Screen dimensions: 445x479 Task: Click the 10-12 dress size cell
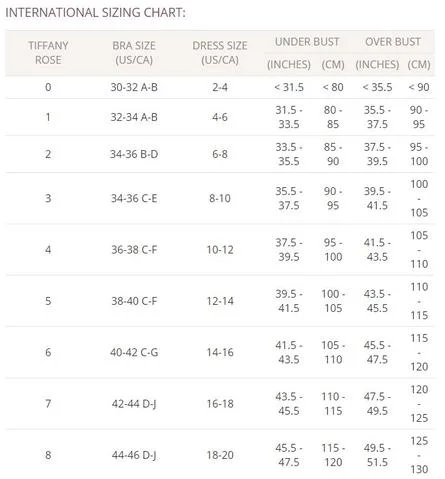(220, 249)
